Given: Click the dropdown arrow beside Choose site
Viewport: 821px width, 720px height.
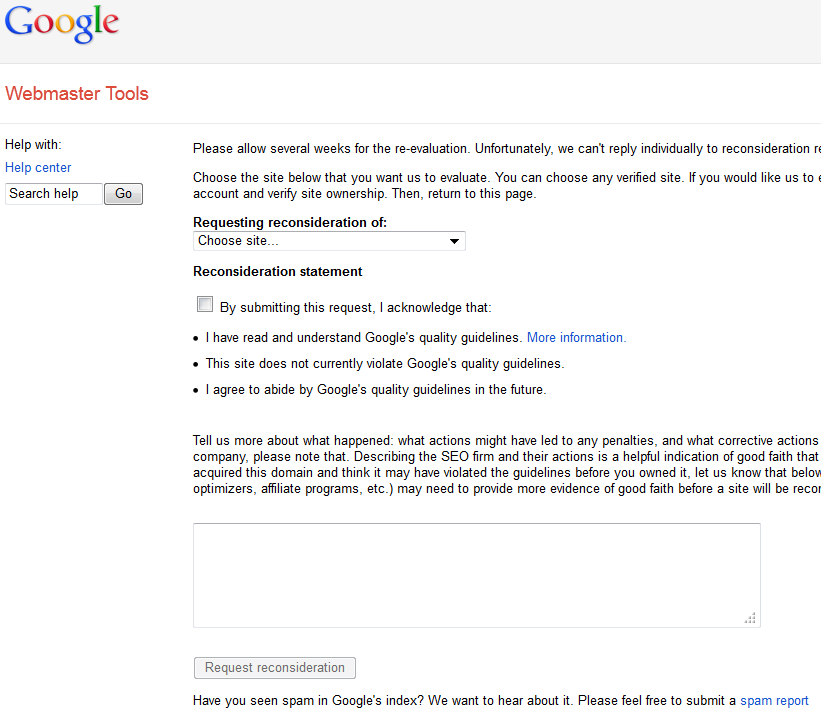Looking at the screenshot, I should [x=454, y=241].
